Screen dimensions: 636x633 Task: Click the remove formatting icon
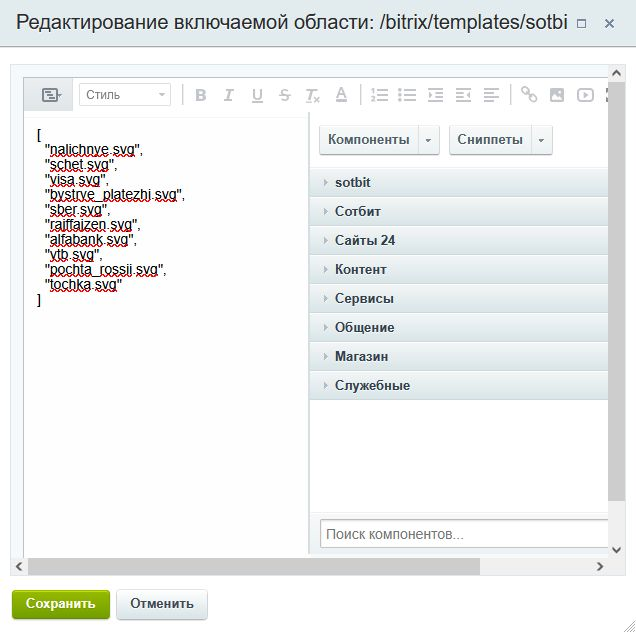[x=312, y=95]
